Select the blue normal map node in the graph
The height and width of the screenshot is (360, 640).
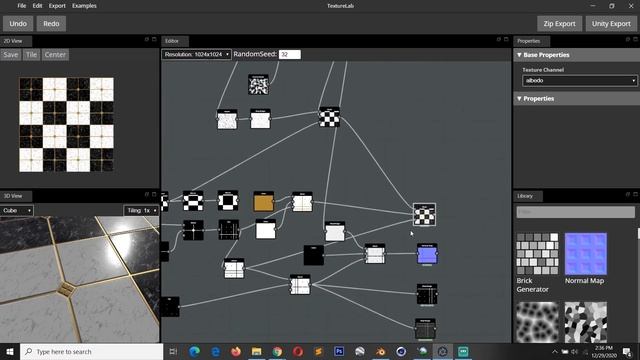[x=427, y=254]
